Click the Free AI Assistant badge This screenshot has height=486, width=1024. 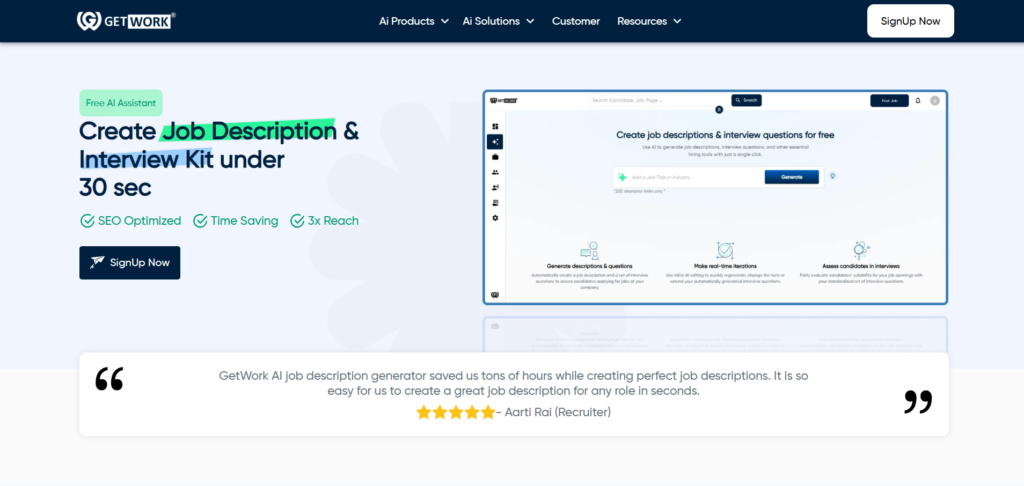coord(121,103)
